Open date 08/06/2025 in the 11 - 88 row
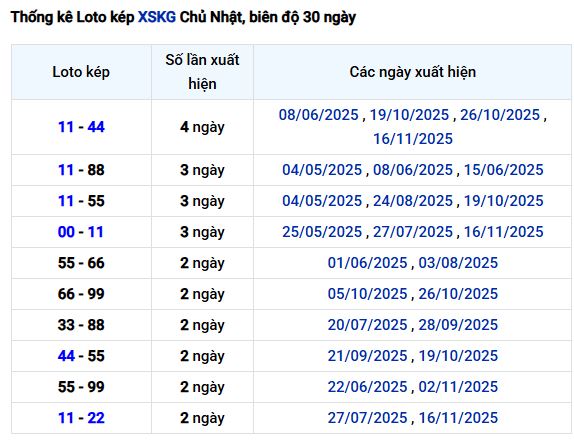 pos(413,170)
